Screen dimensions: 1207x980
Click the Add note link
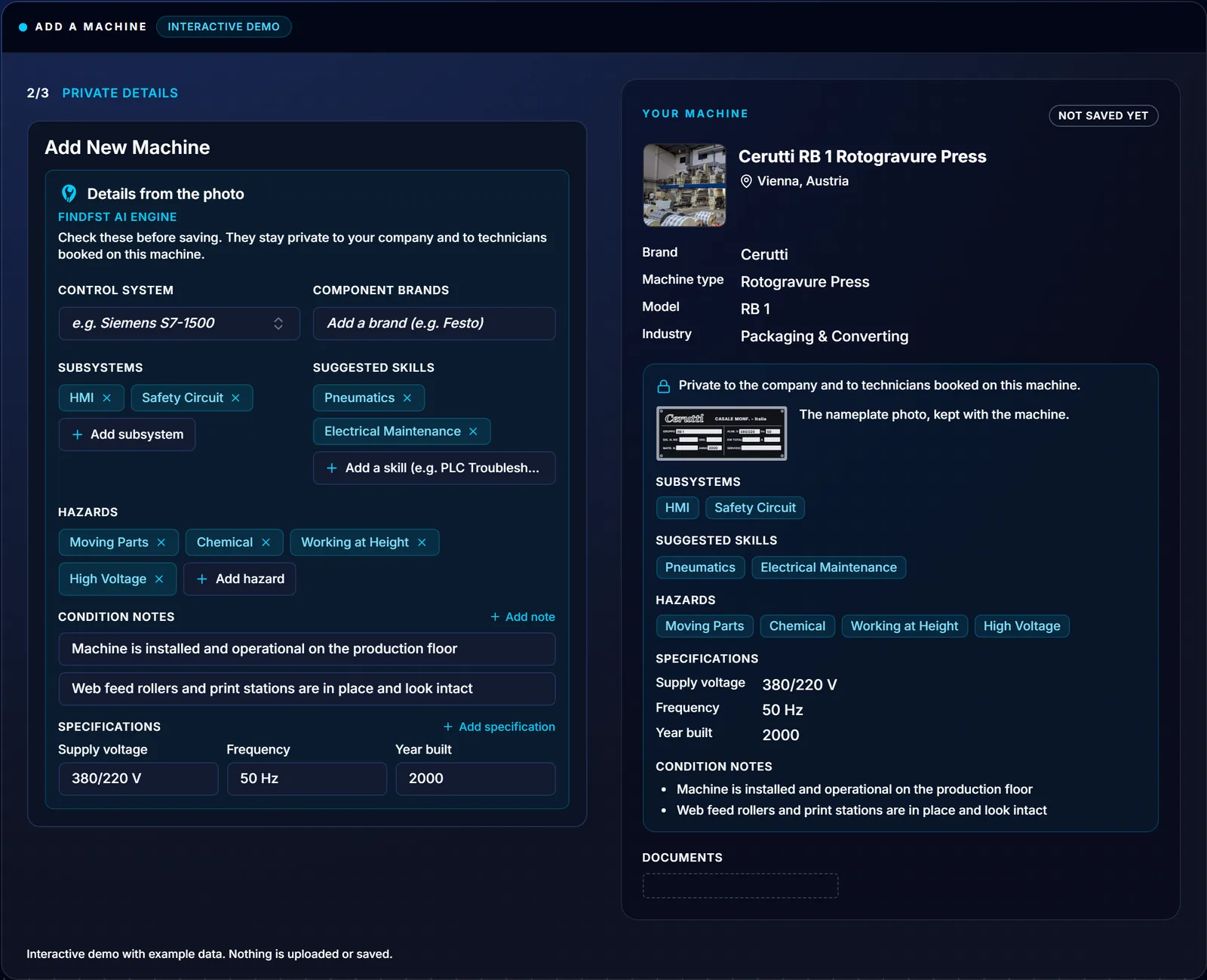(x=523, y=617)
